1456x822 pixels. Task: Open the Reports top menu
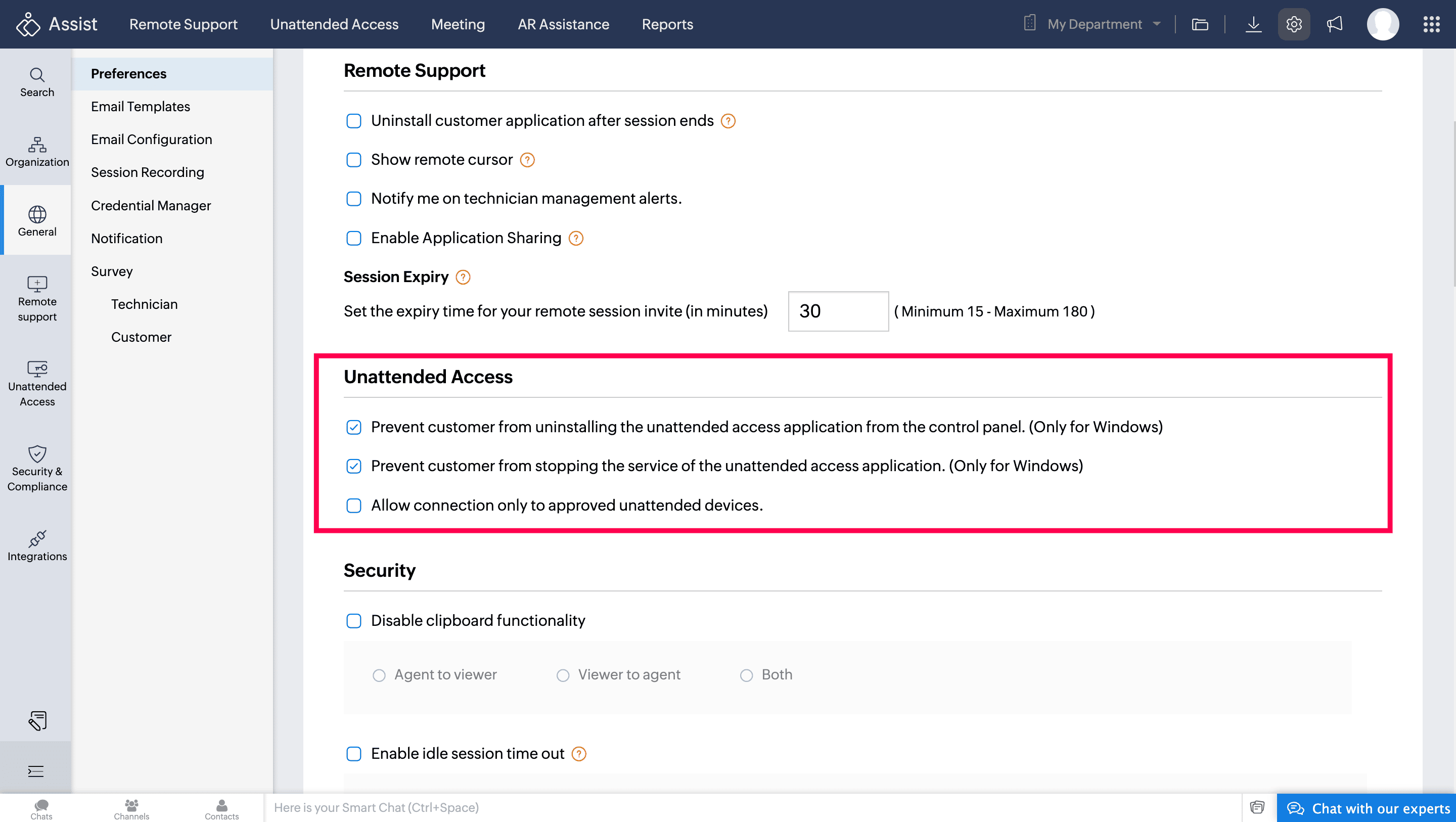pos(667,24)
